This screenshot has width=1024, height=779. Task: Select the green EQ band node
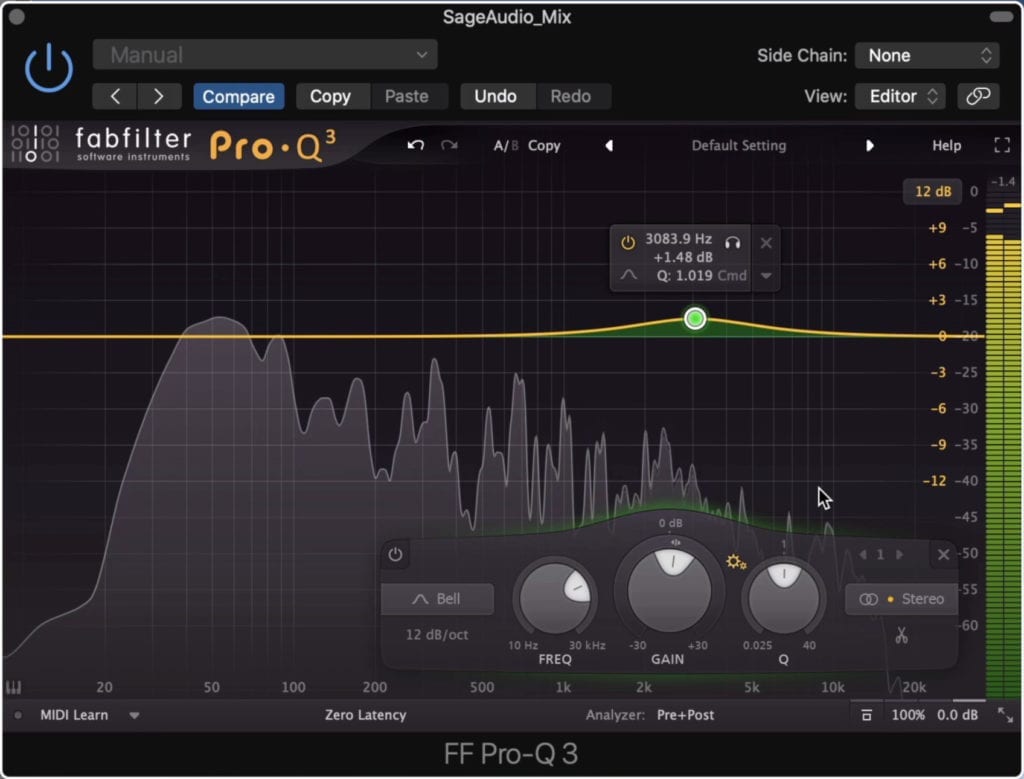[x=695, y=318]
